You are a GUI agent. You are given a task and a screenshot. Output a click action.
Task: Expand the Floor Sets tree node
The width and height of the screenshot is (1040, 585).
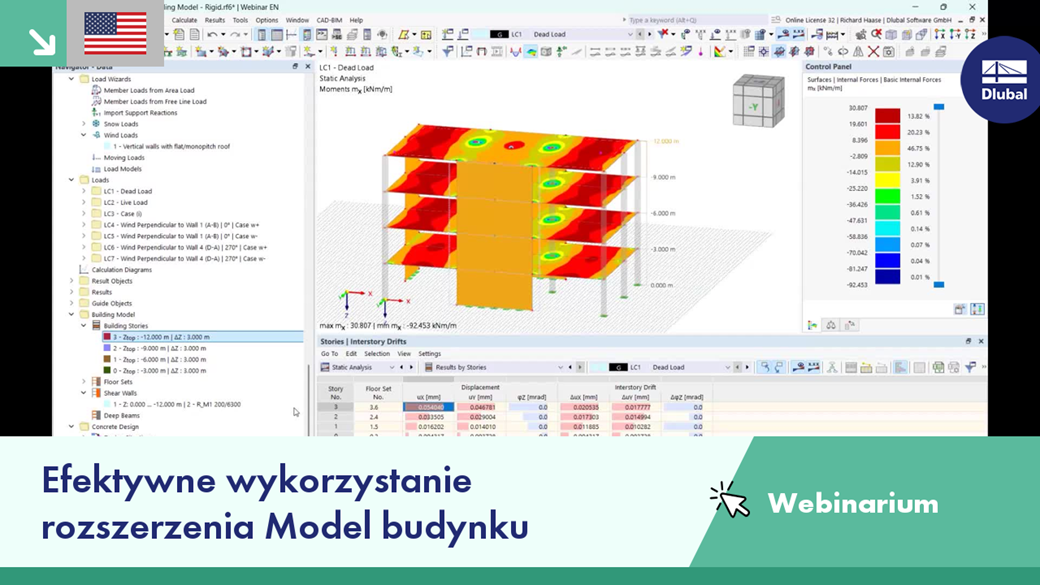(x=84, y=382)
